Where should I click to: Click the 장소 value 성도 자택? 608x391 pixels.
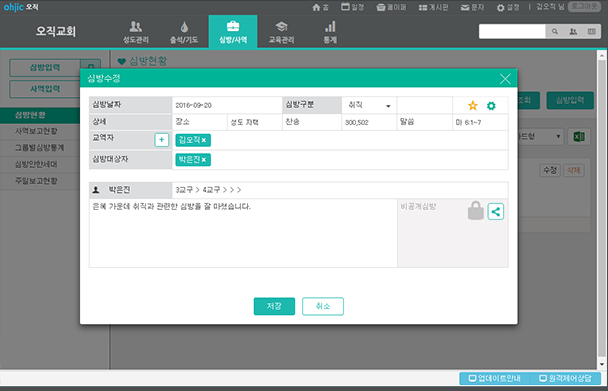[x=254, y=122]
